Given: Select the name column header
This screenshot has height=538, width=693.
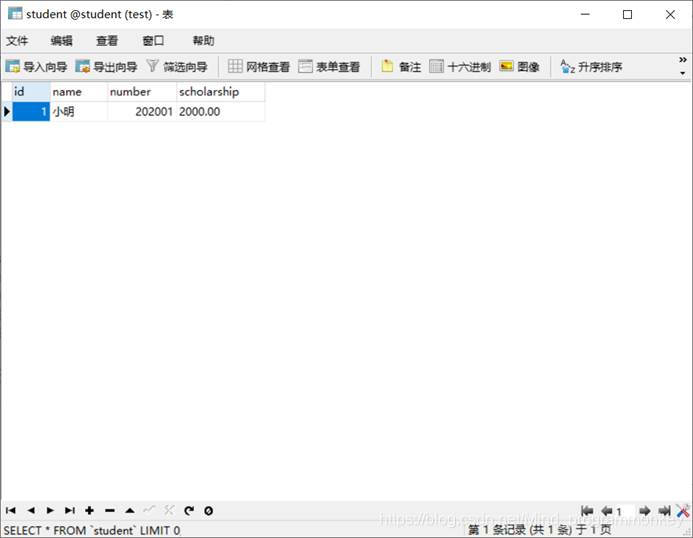Looking at the screenshot, I should tap(79, 92).
